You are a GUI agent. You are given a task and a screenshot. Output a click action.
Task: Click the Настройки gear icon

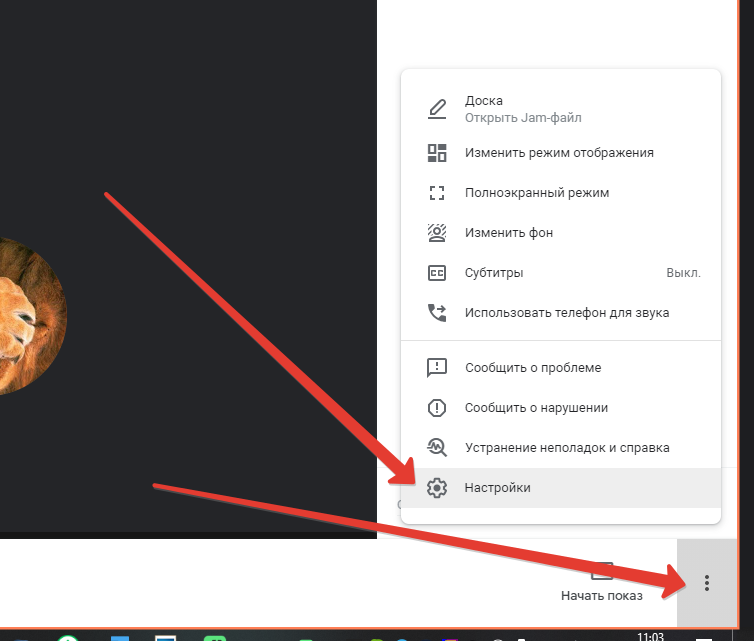point(437,488)
